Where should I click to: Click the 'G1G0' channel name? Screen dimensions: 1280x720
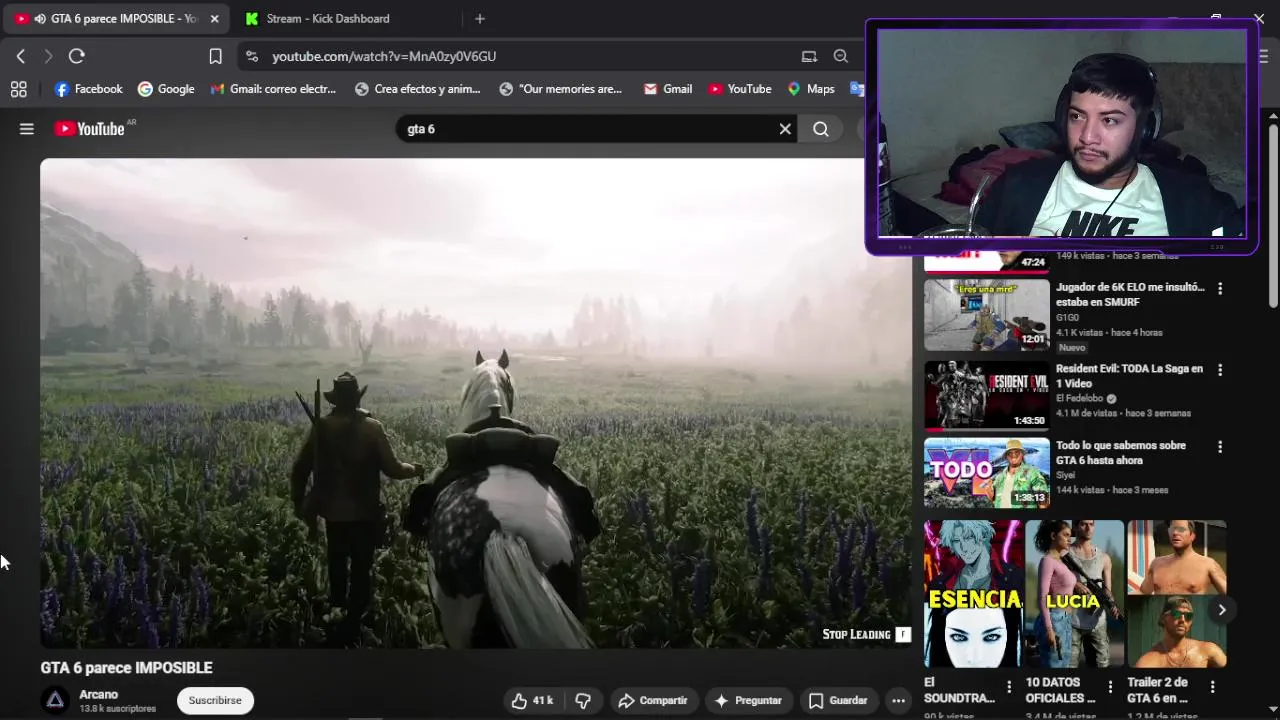point(1067,317)
